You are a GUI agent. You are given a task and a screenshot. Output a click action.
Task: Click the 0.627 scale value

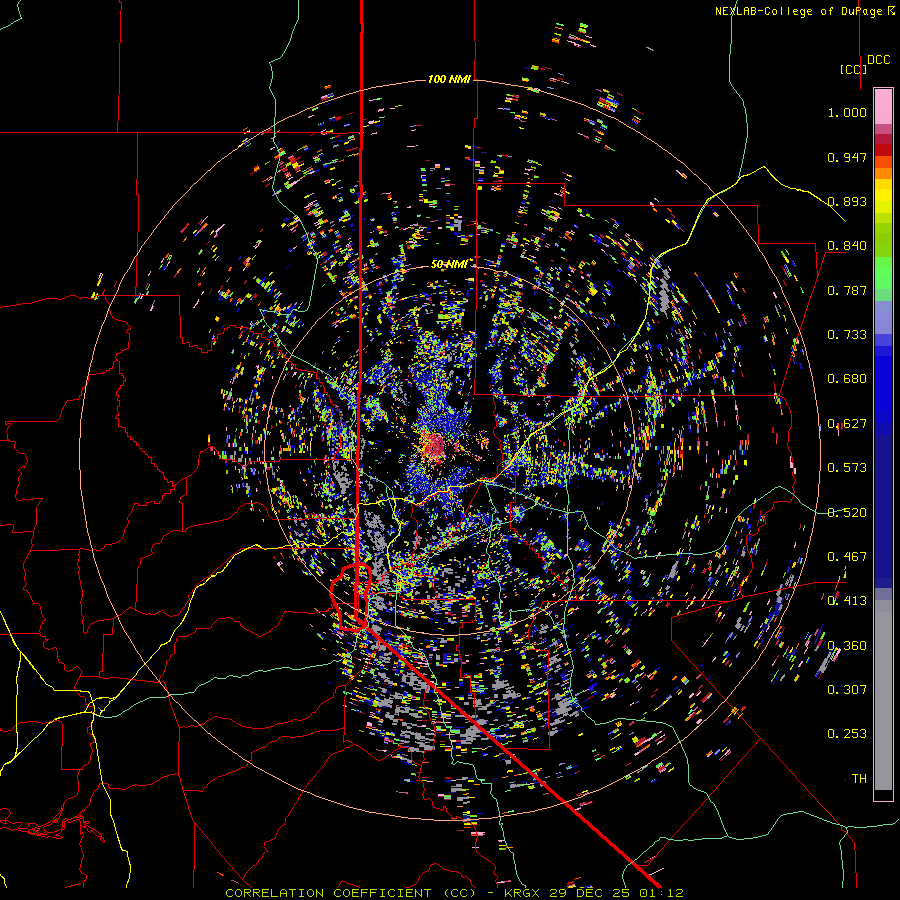[847, 424]
